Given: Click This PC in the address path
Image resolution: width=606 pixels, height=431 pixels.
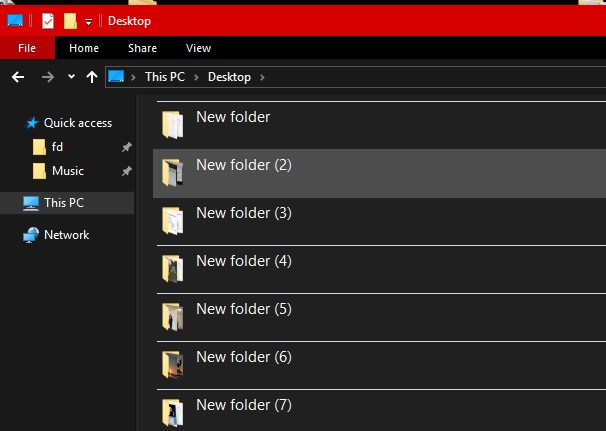Looking at the screenshot, I should [x=165, y=77].
